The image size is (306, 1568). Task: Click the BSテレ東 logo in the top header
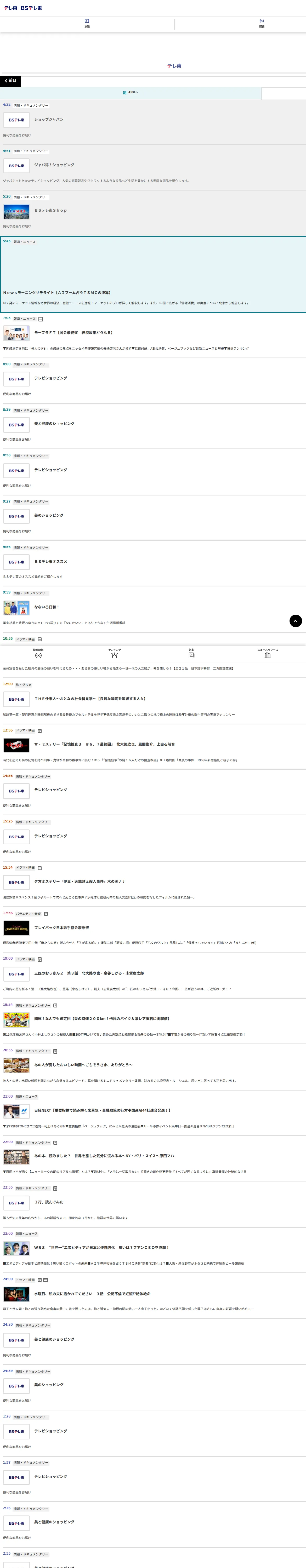32,8
